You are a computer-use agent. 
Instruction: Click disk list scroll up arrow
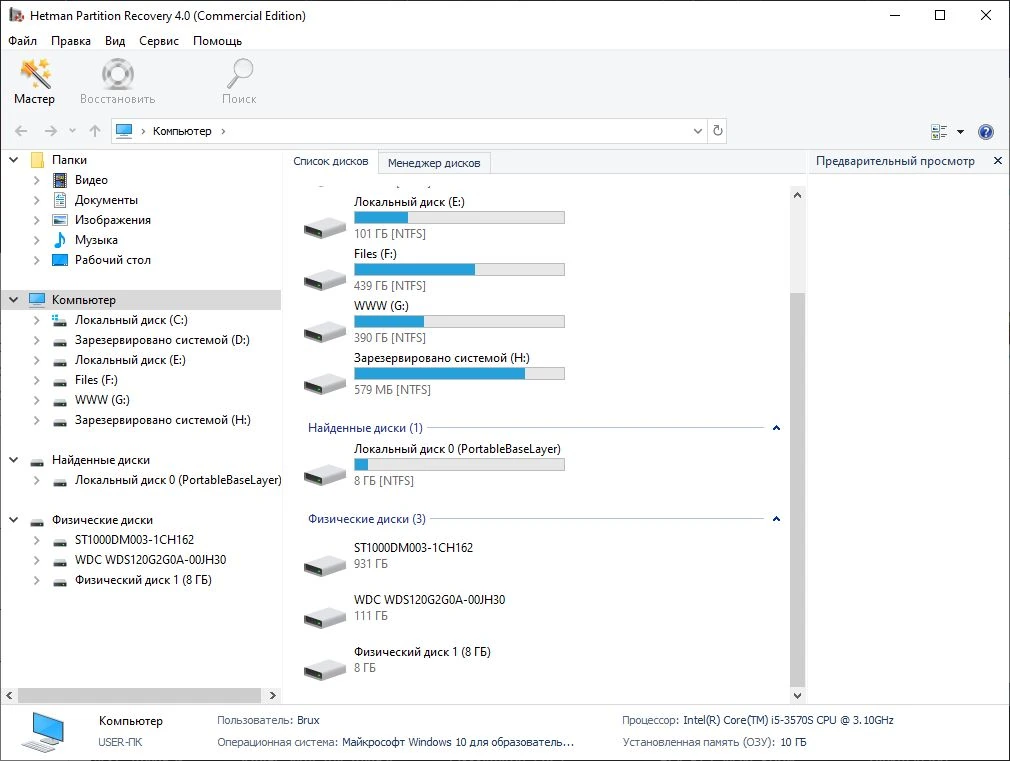pos(797,195)
